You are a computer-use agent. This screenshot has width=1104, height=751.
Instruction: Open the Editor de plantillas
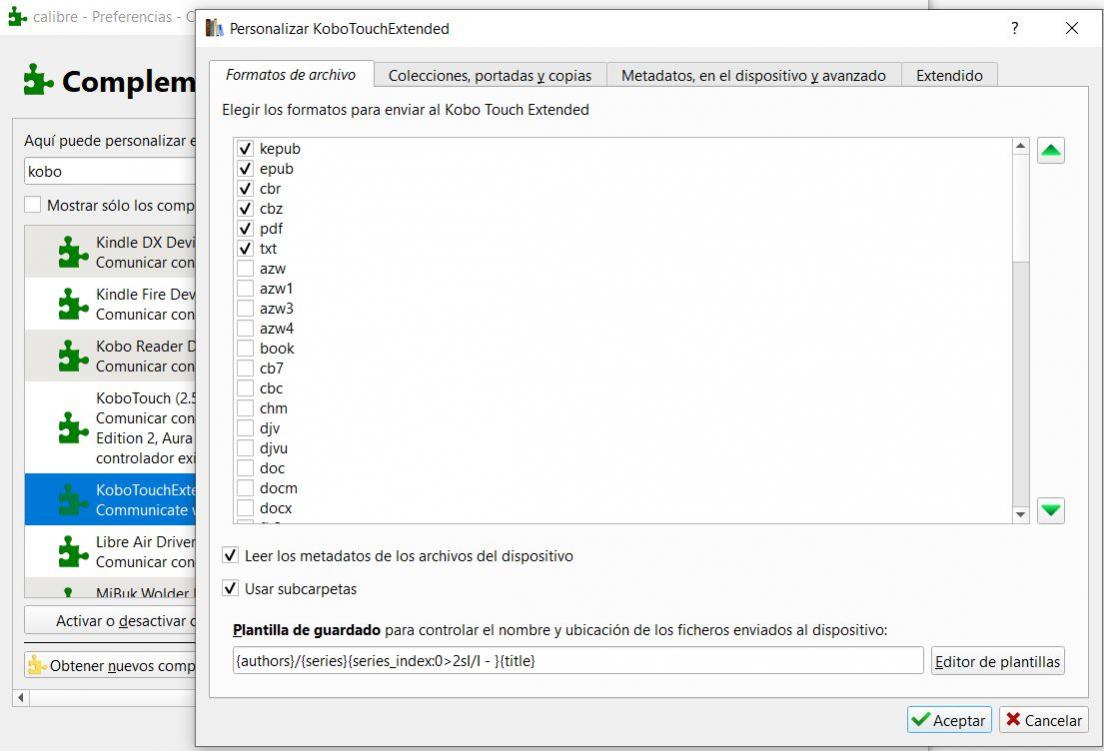point(997,661)
